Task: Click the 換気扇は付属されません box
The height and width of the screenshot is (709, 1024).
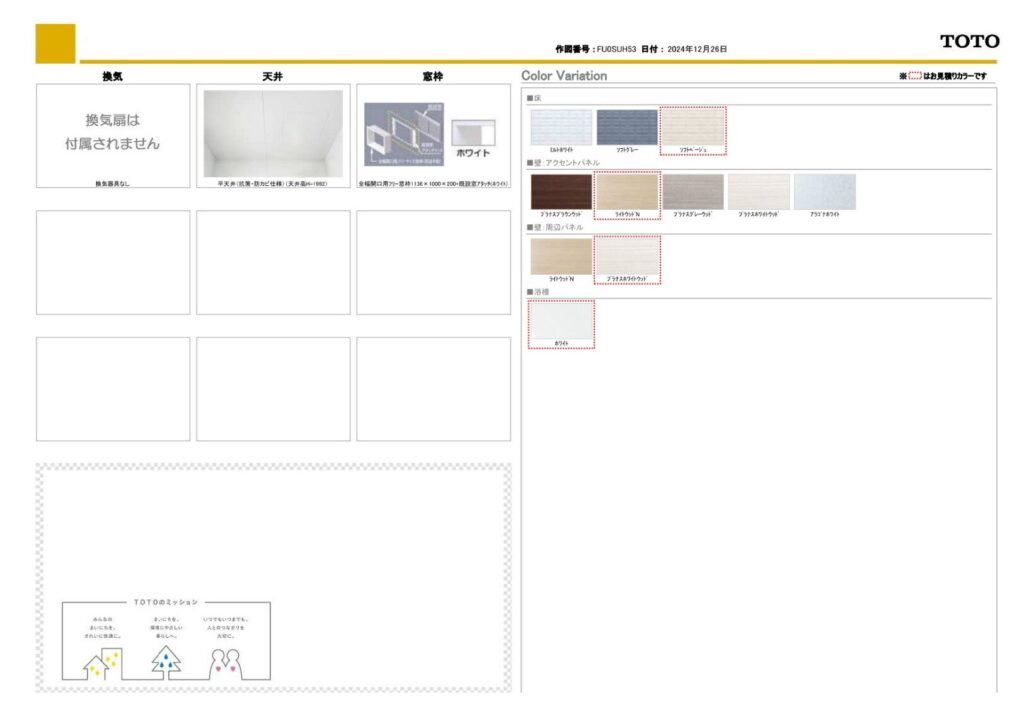Action: (112, 133)
